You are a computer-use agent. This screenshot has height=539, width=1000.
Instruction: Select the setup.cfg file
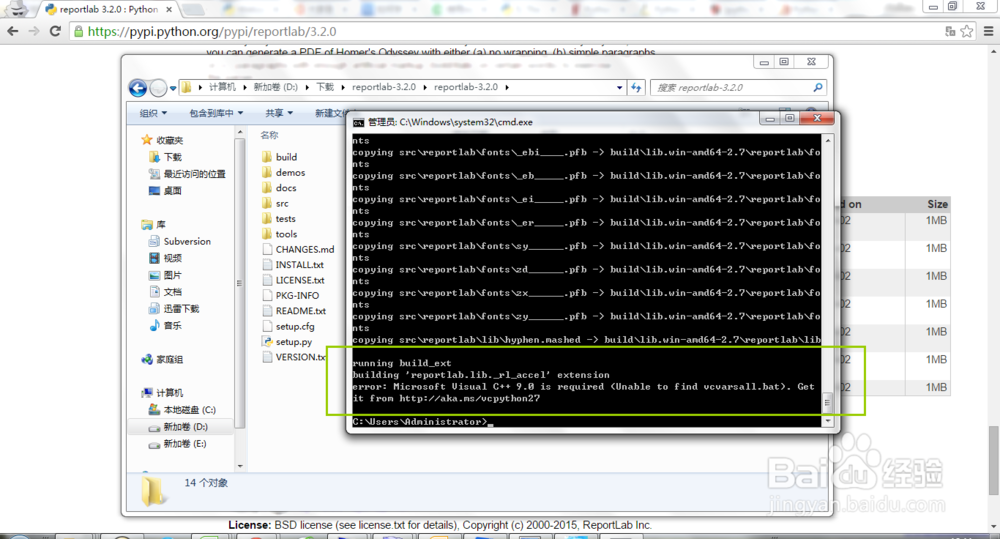295,326
